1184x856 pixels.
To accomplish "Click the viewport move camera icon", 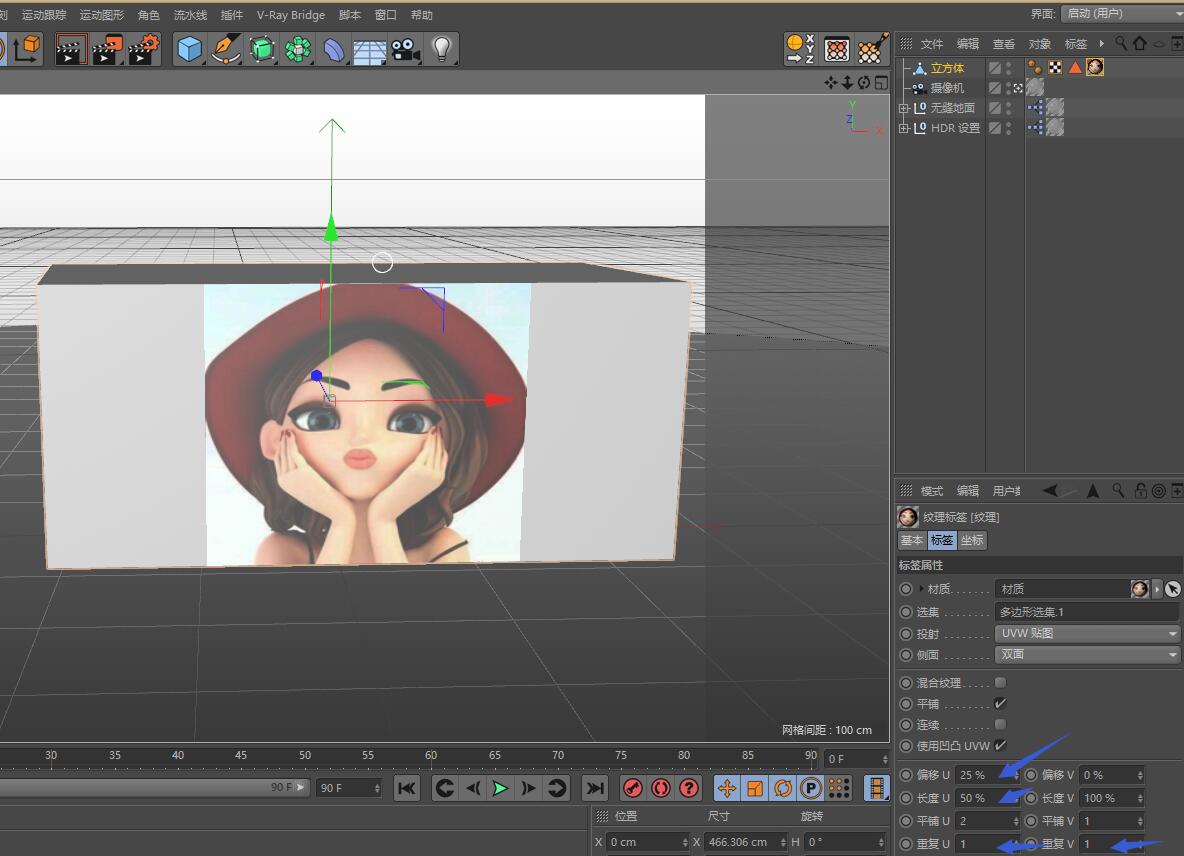I will point(831,82).
